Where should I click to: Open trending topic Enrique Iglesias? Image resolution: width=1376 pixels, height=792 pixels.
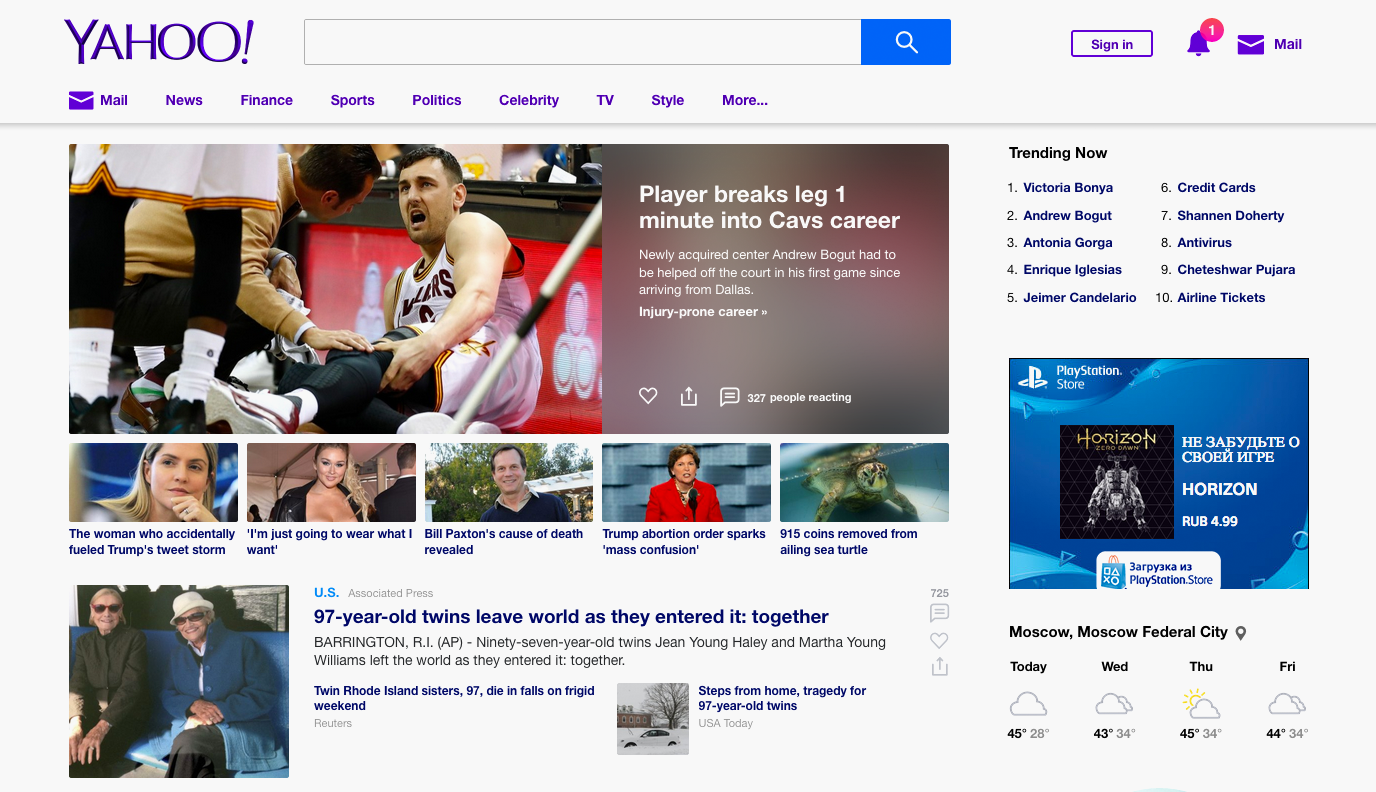[1072, 270]
